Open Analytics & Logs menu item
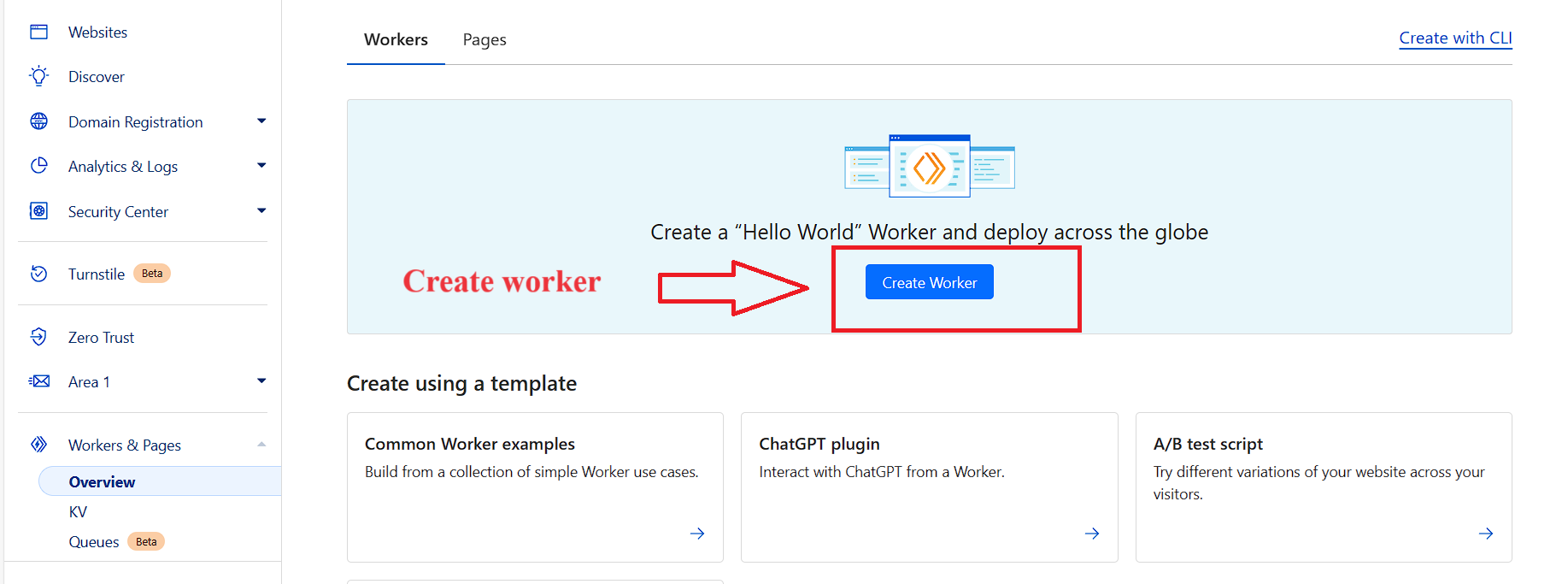1568x584 pixels. click(x=123, y=167)
